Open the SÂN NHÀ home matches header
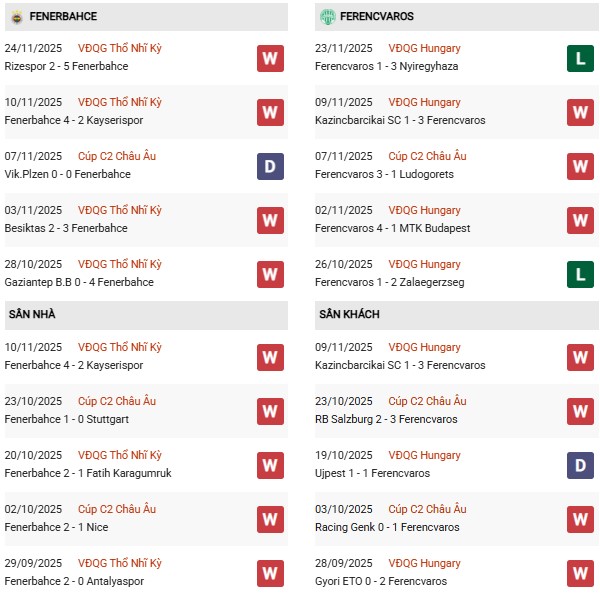The width and height of the screenshot is (600, 594). pos(32,314)
